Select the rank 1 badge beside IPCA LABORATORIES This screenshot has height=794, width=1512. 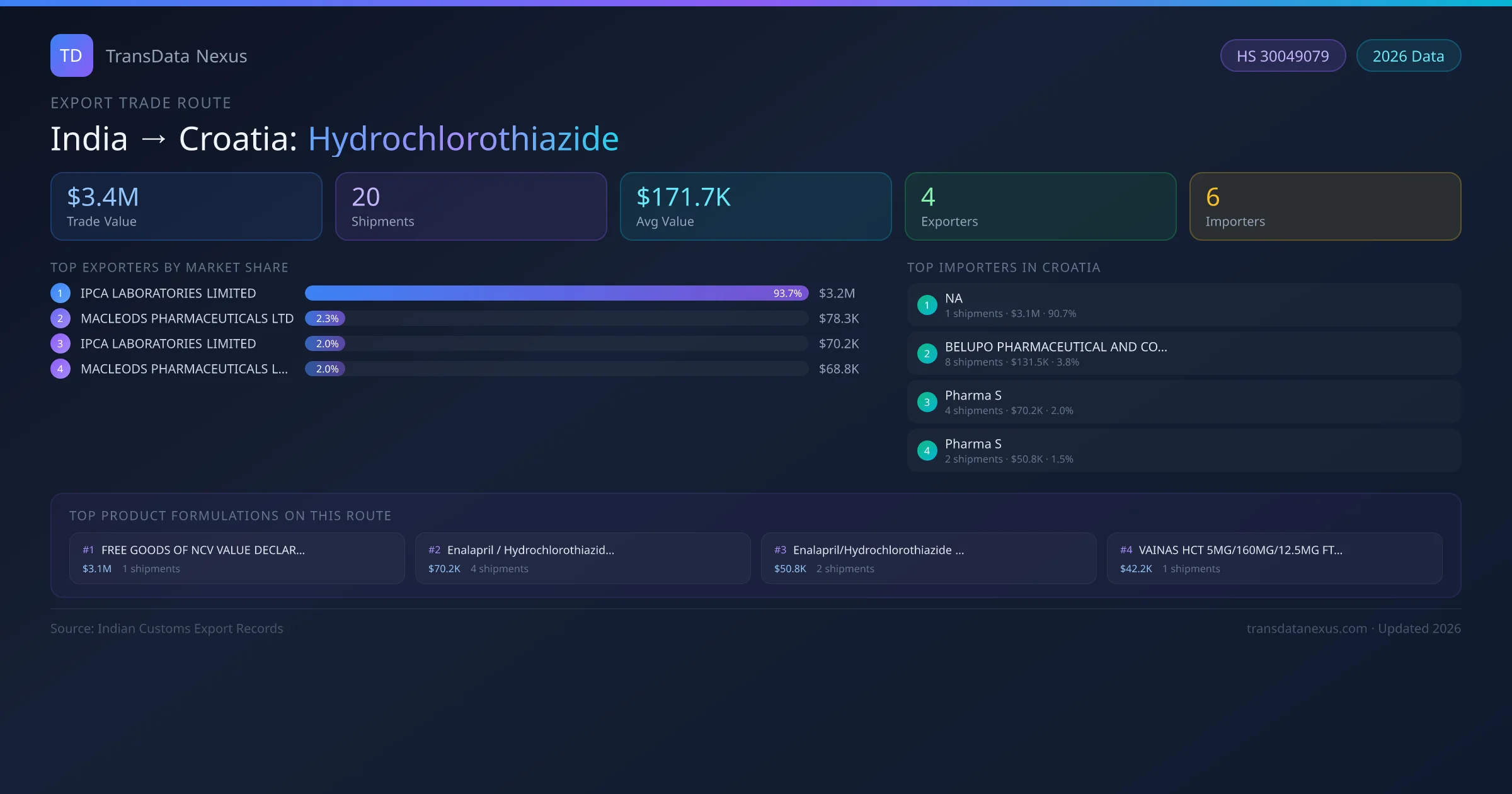[60, 293]
